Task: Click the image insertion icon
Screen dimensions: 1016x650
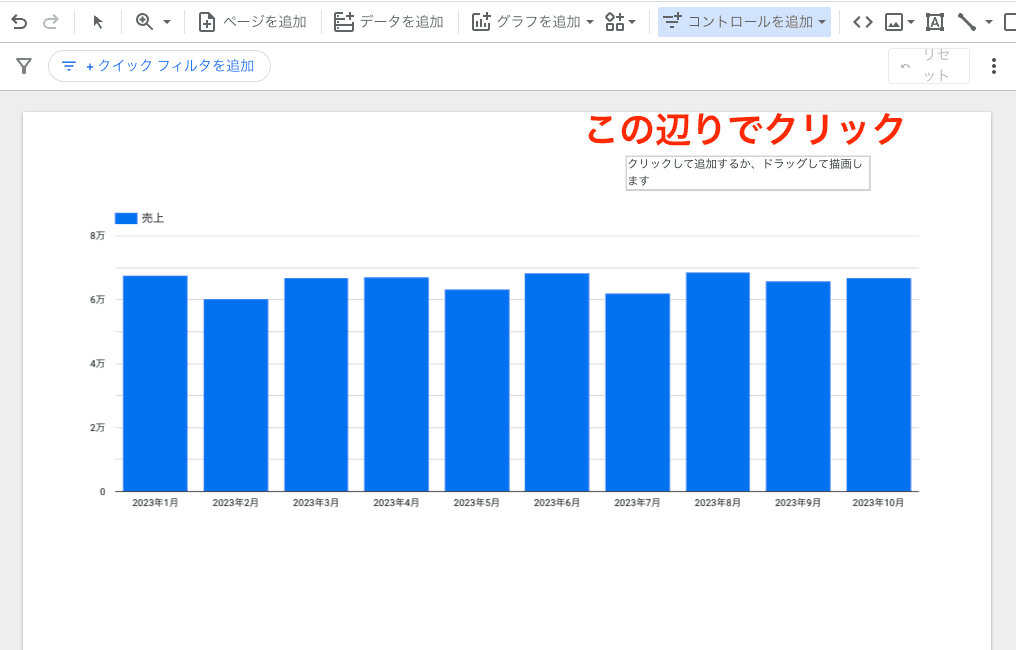Action: coord(893,21)
